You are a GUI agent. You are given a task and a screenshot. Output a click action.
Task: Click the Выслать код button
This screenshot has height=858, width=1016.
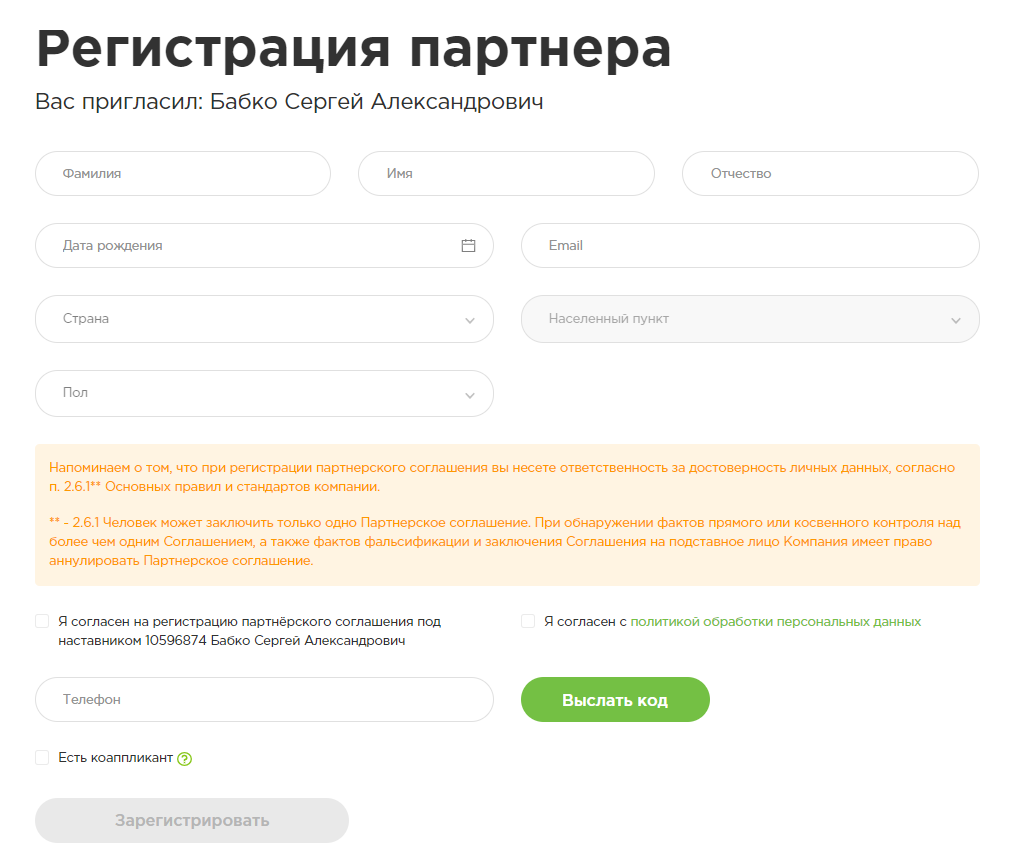pos(615,700)
